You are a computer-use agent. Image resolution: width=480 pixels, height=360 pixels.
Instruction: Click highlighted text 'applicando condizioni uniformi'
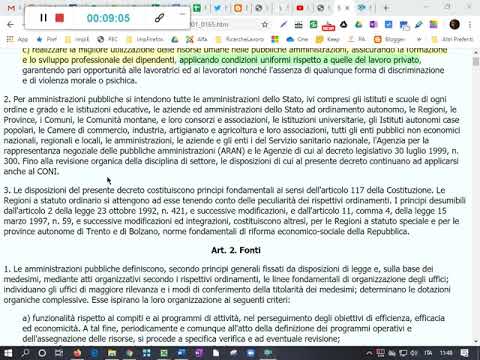pos(235,60)
